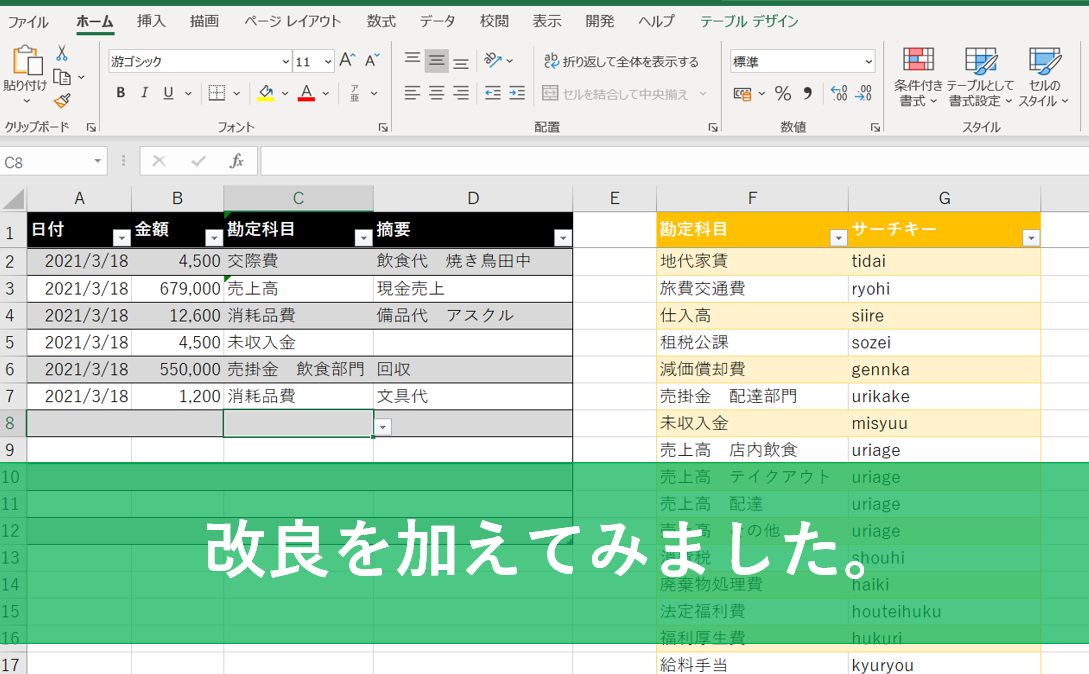
Task: Switch to the 挿入 ribbon tab
Action: pyautogui.click(x=151, y=21)
